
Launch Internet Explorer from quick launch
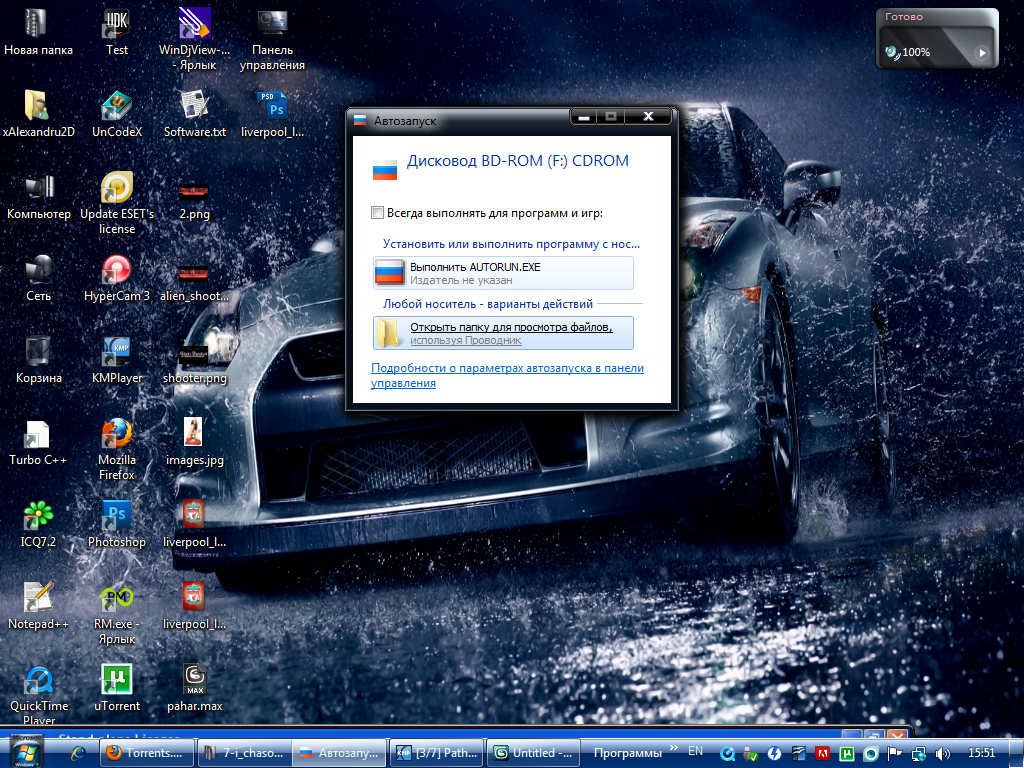[x=78, y=753]
